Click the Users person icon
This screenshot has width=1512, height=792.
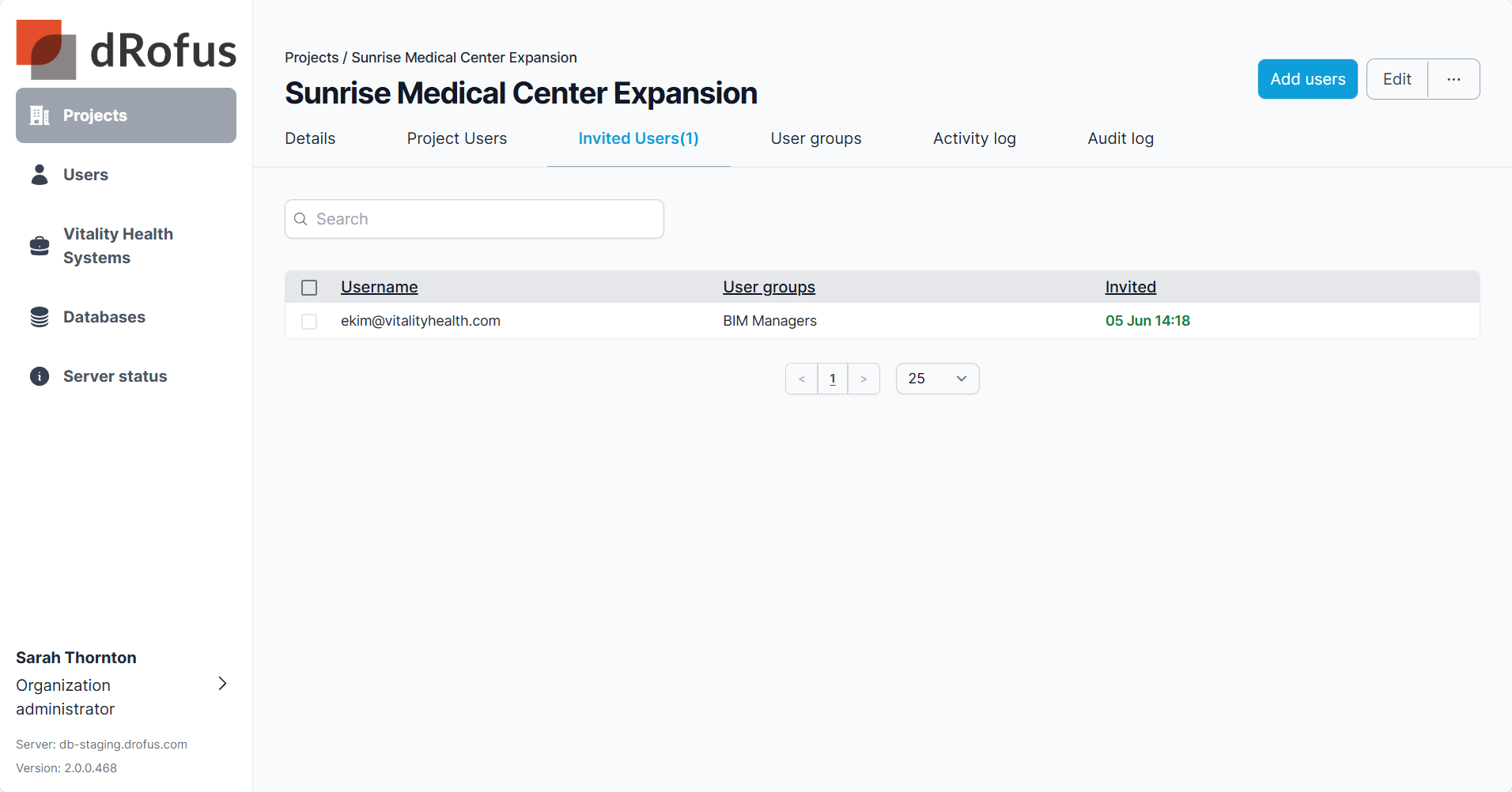coord(40,175)
